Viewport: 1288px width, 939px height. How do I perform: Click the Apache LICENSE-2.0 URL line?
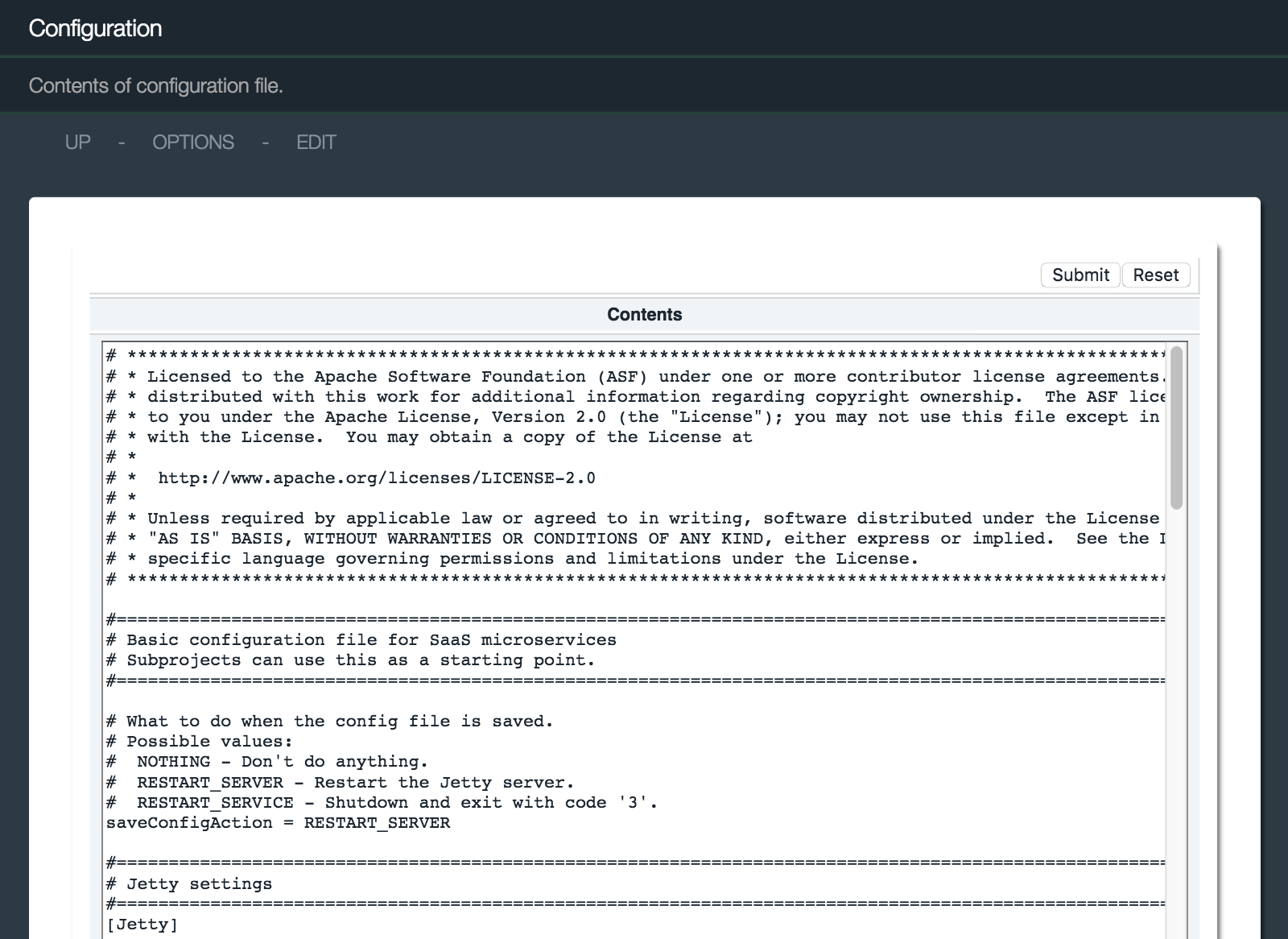tap(376, 478)
